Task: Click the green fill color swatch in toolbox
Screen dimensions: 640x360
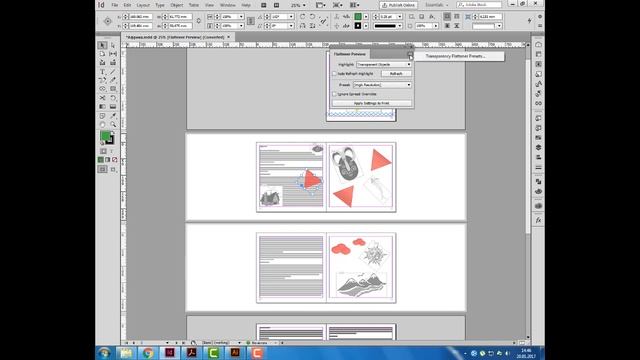Action: 105,136
